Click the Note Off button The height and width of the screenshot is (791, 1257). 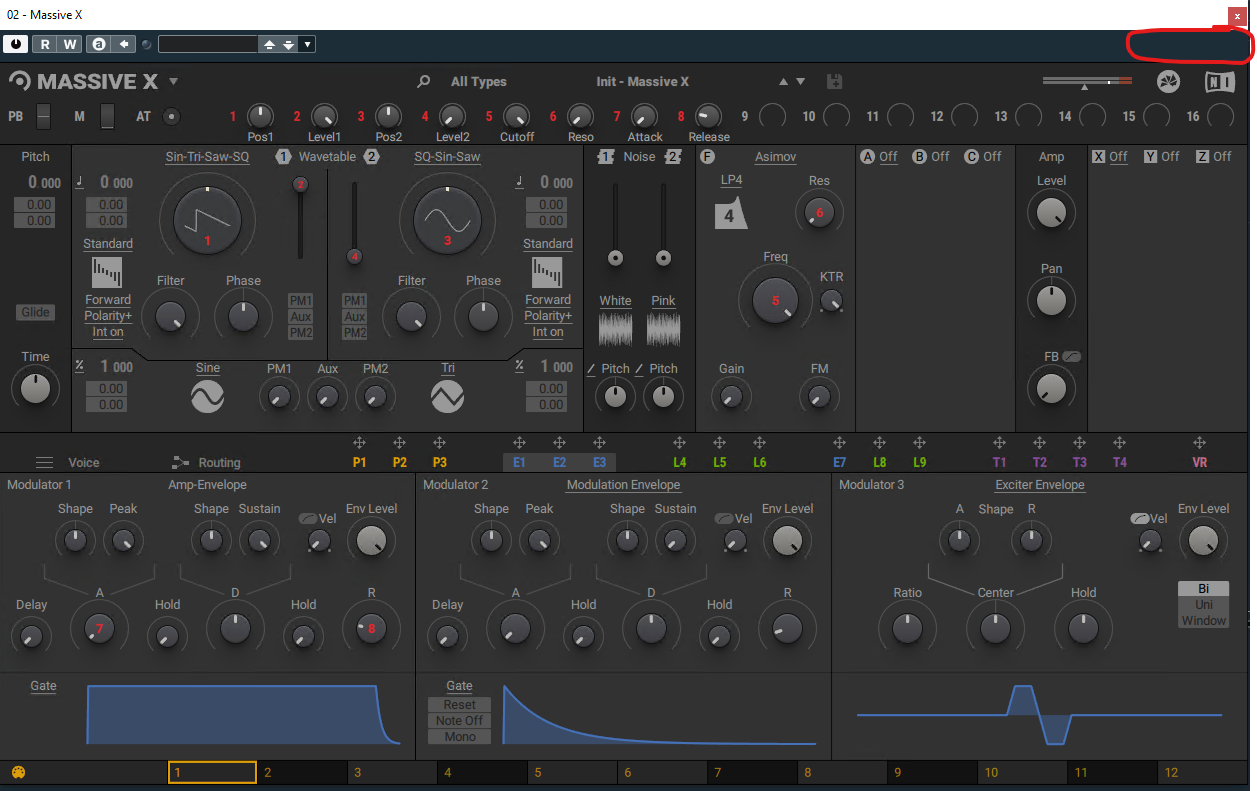pyautogui.click(x=460, y=721)
